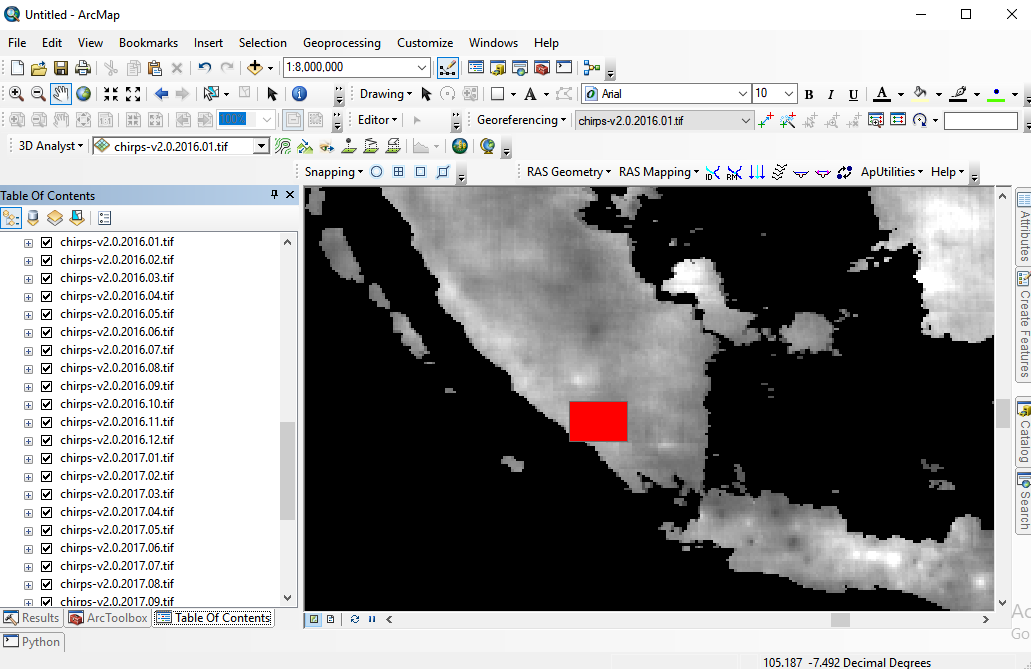The height and width of the screenshot is (669, 1031).
Task: Click the RAS Geometry button
Action: [567, 172]
